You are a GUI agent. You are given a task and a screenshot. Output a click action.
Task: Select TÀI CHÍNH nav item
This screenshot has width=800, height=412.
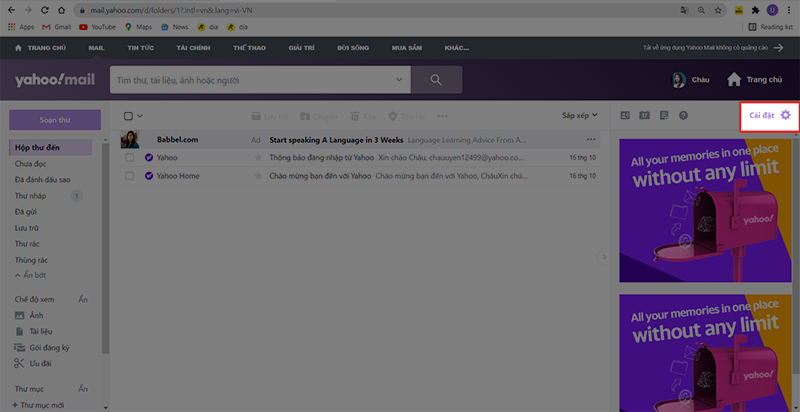tap(193, 48)
